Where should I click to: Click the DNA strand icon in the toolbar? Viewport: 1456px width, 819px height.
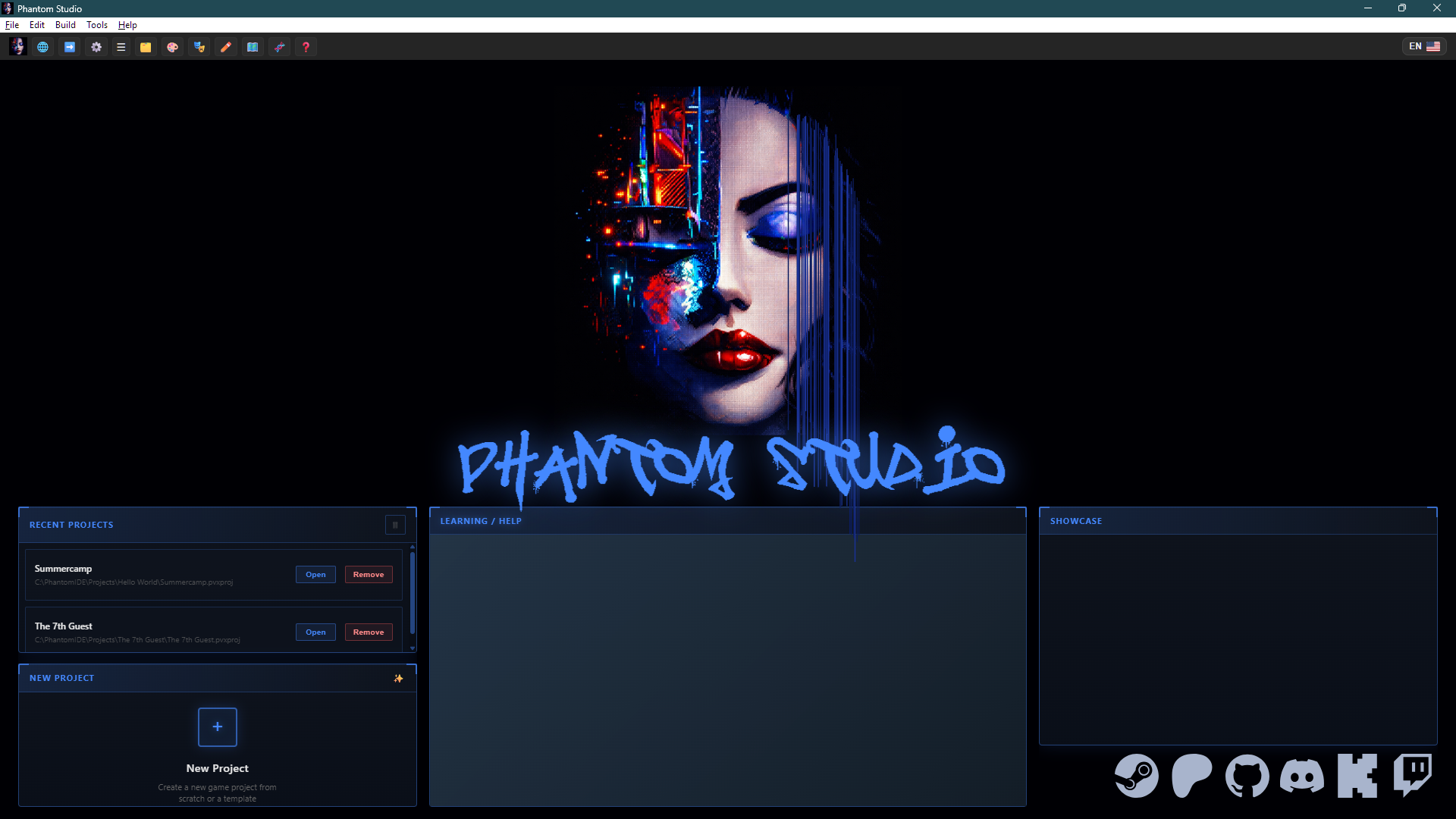pos(279,46)
